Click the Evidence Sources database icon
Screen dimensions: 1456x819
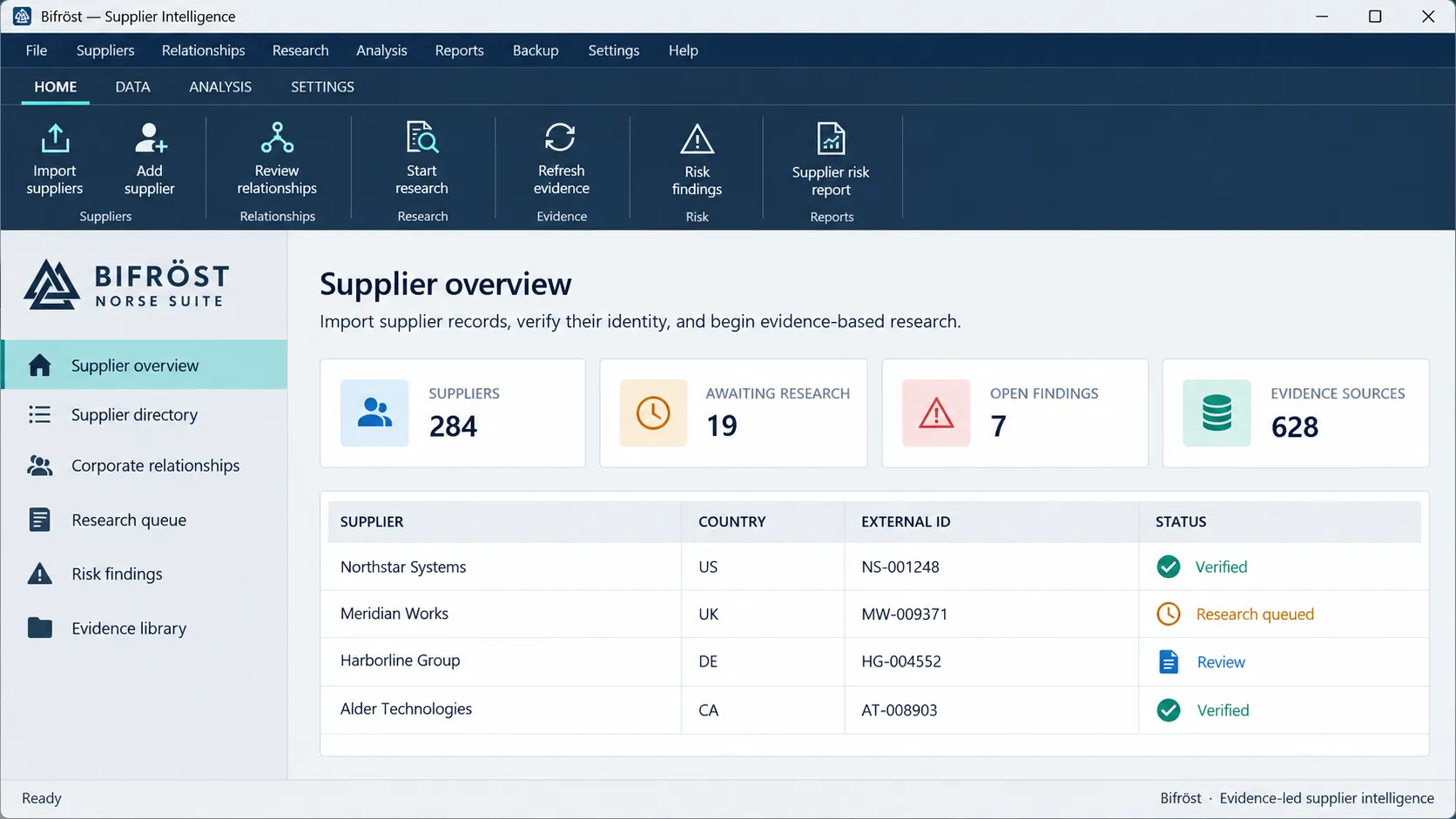pos(1217,413)
